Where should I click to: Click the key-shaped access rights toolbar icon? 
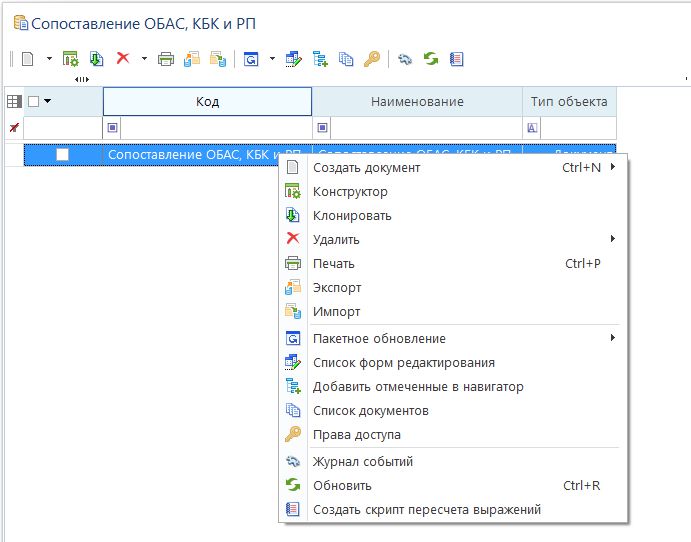coord(371,59)
